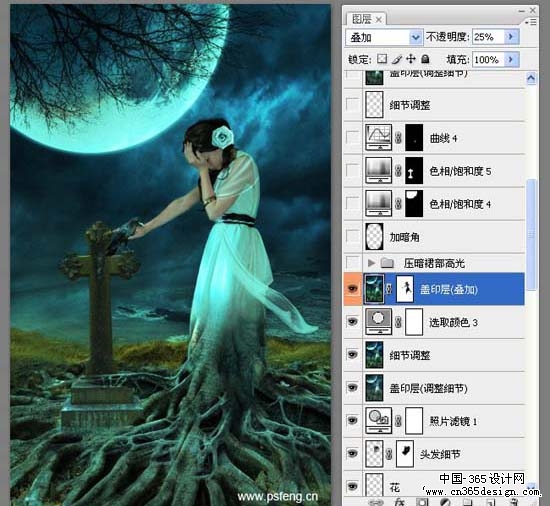The width and height of the screenshot is (550, 506).
Task: Expand the 压暗裙部高光 layer group
Action: pyautogui.click(x=371, y=262)
